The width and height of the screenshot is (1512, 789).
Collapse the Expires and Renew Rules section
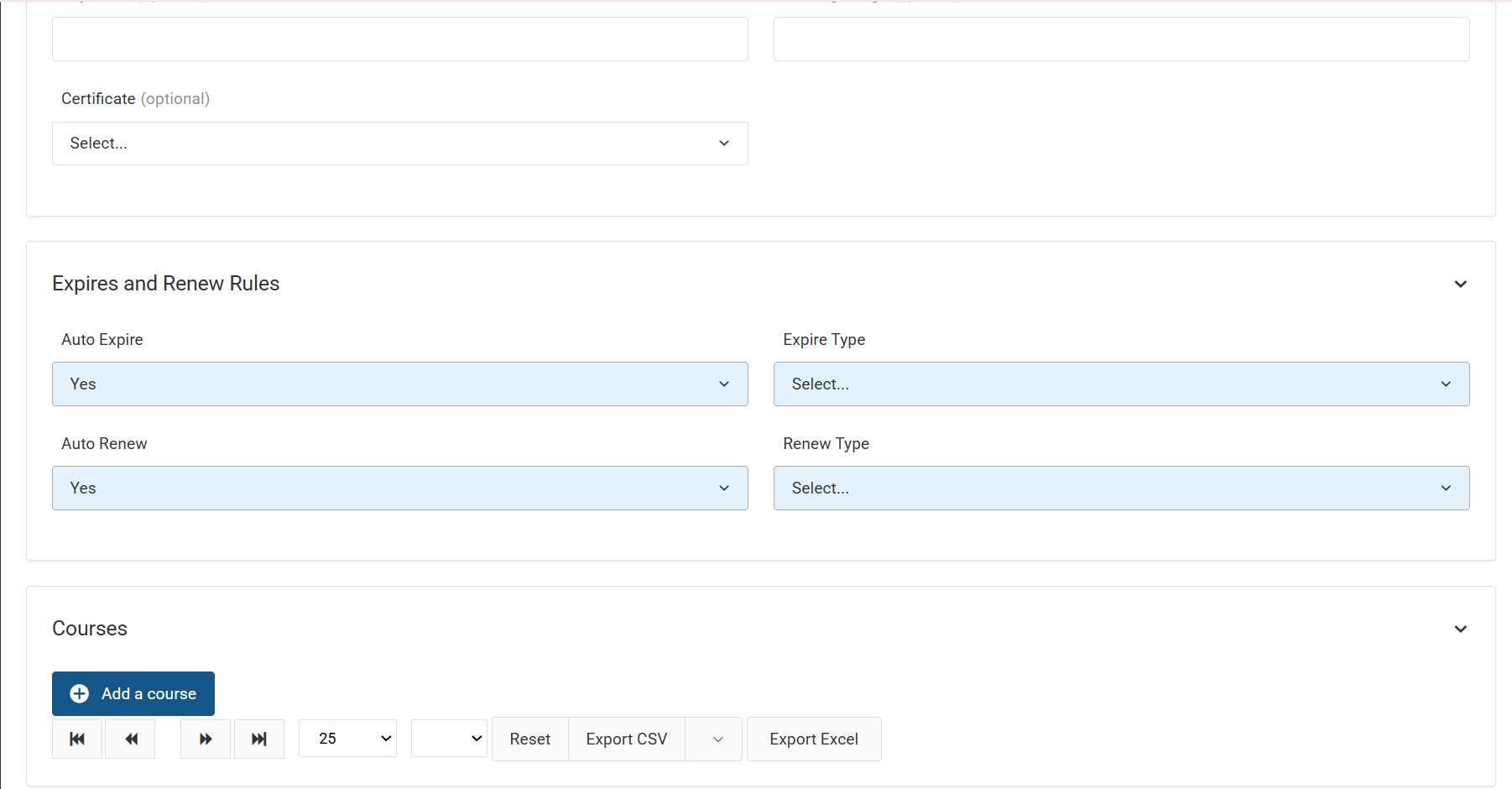coord(1460,284)
